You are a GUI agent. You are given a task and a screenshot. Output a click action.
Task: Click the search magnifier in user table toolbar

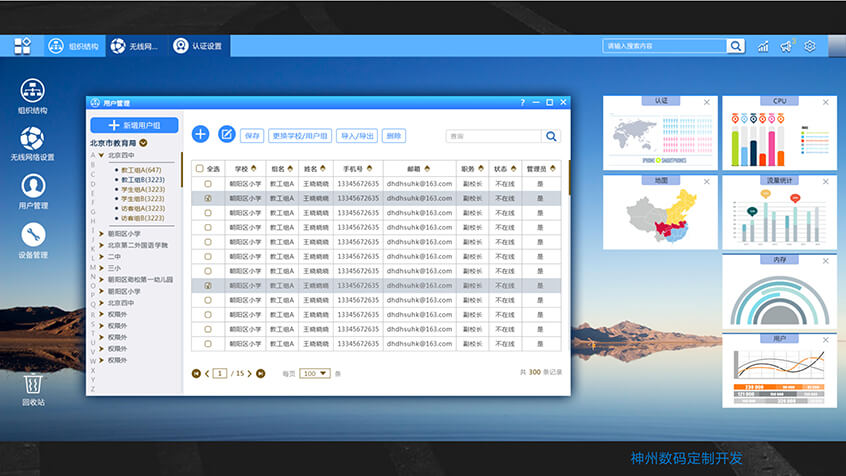tap(551, 136)
